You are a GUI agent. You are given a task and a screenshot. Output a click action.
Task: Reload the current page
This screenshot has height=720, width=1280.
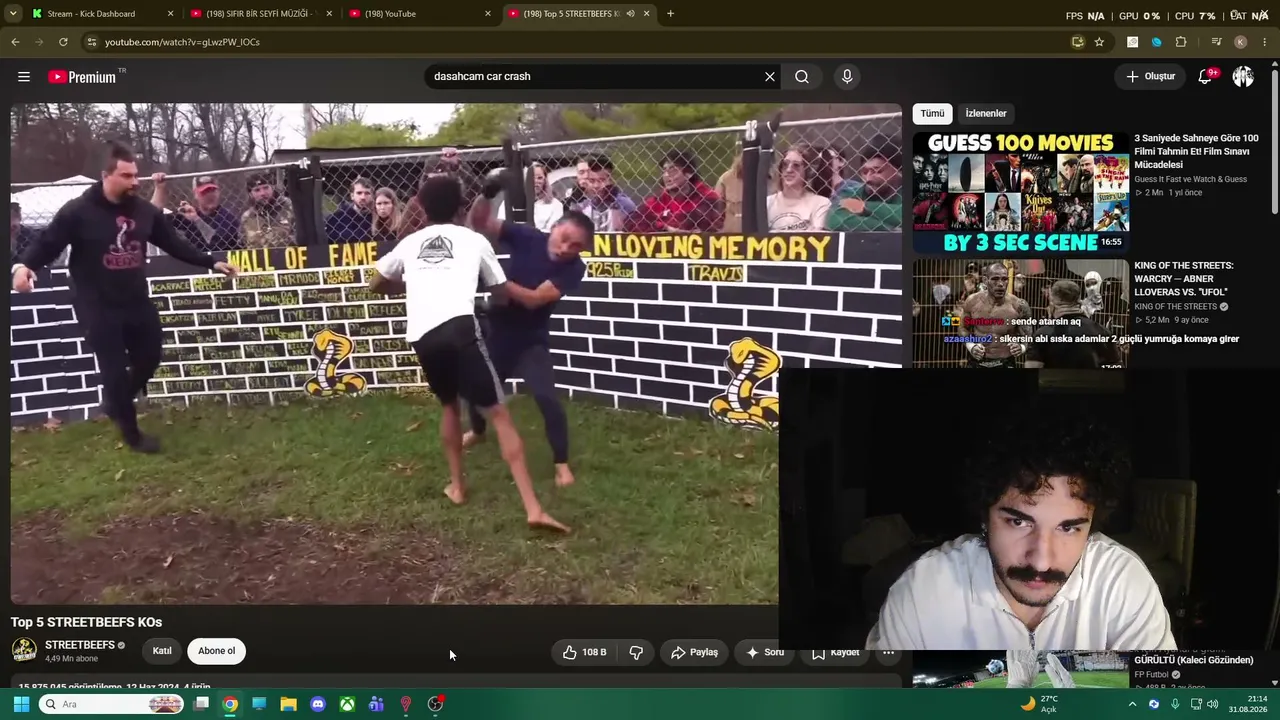tap(63, 42)
